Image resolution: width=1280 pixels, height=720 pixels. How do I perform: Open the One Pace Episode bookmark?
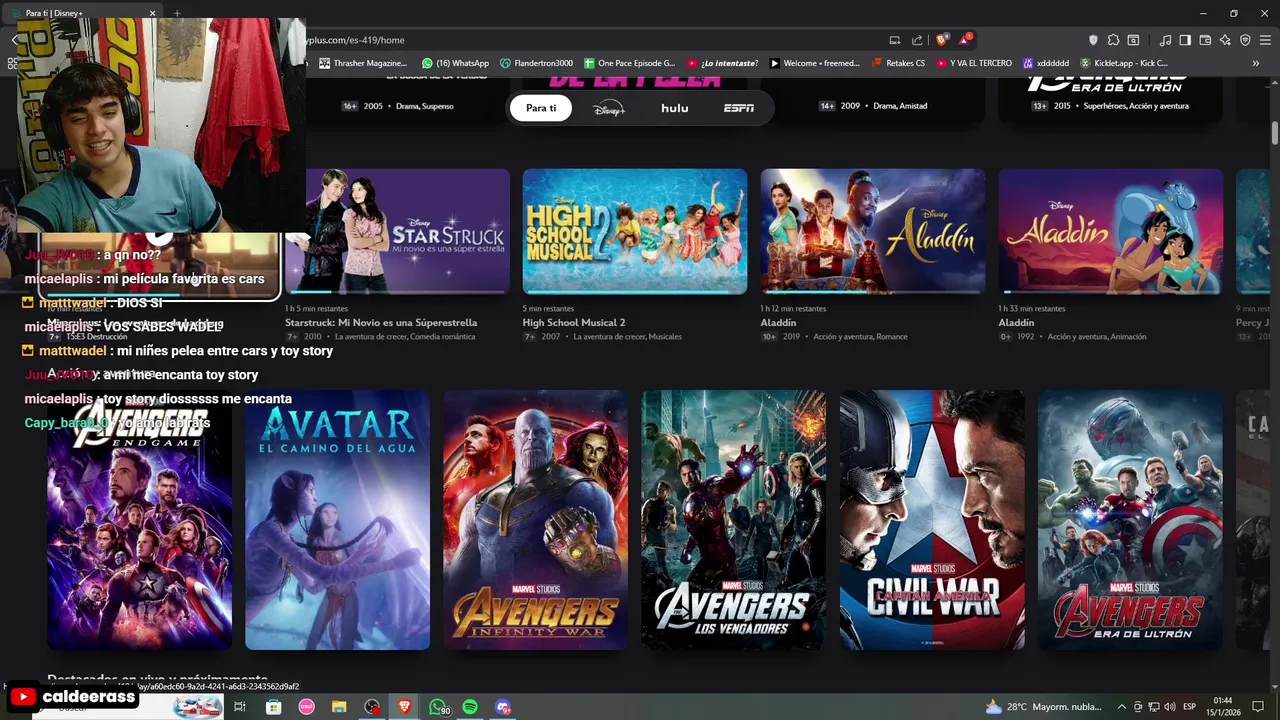pyautogui.click(x=629, y=63)
